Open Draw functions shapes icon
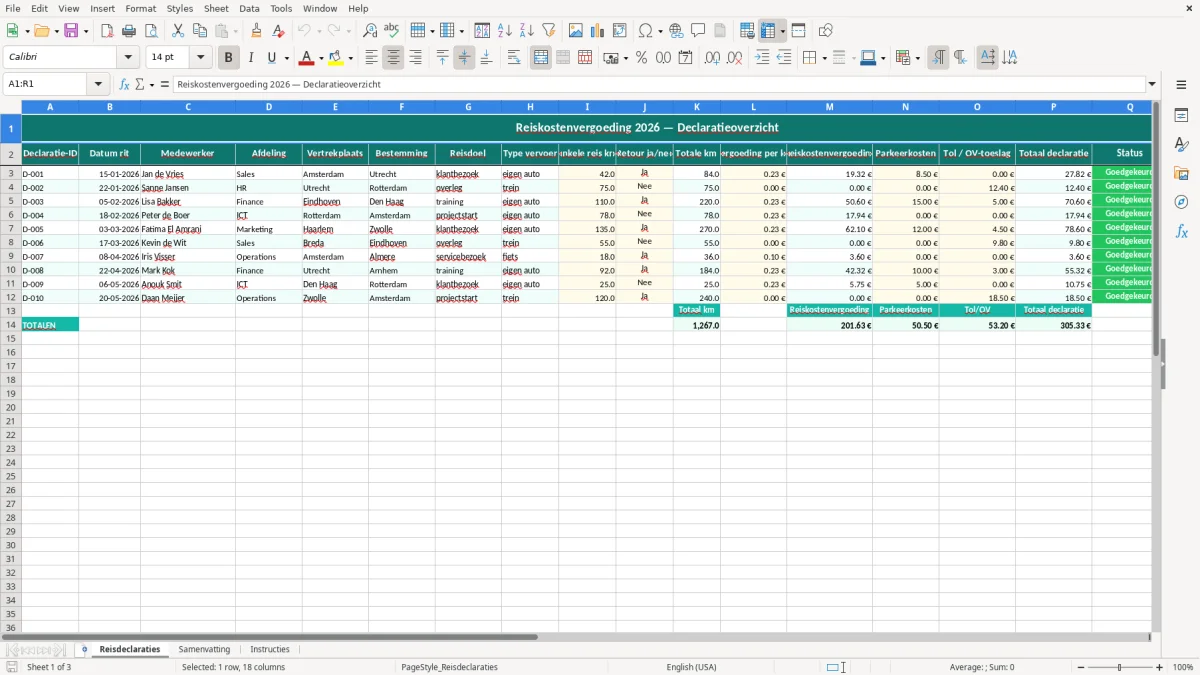 click(x=825, y=31)
